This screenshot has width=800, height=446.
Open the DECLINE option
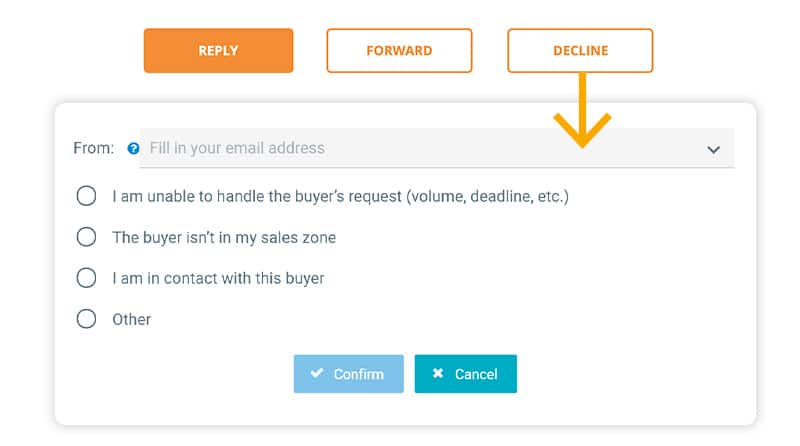(580, 51)
